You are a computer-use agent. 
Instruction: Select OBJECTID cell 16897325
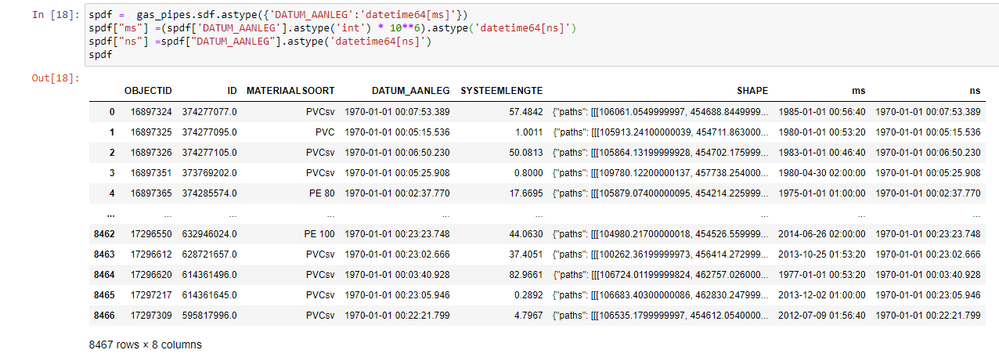coord(151,132)
